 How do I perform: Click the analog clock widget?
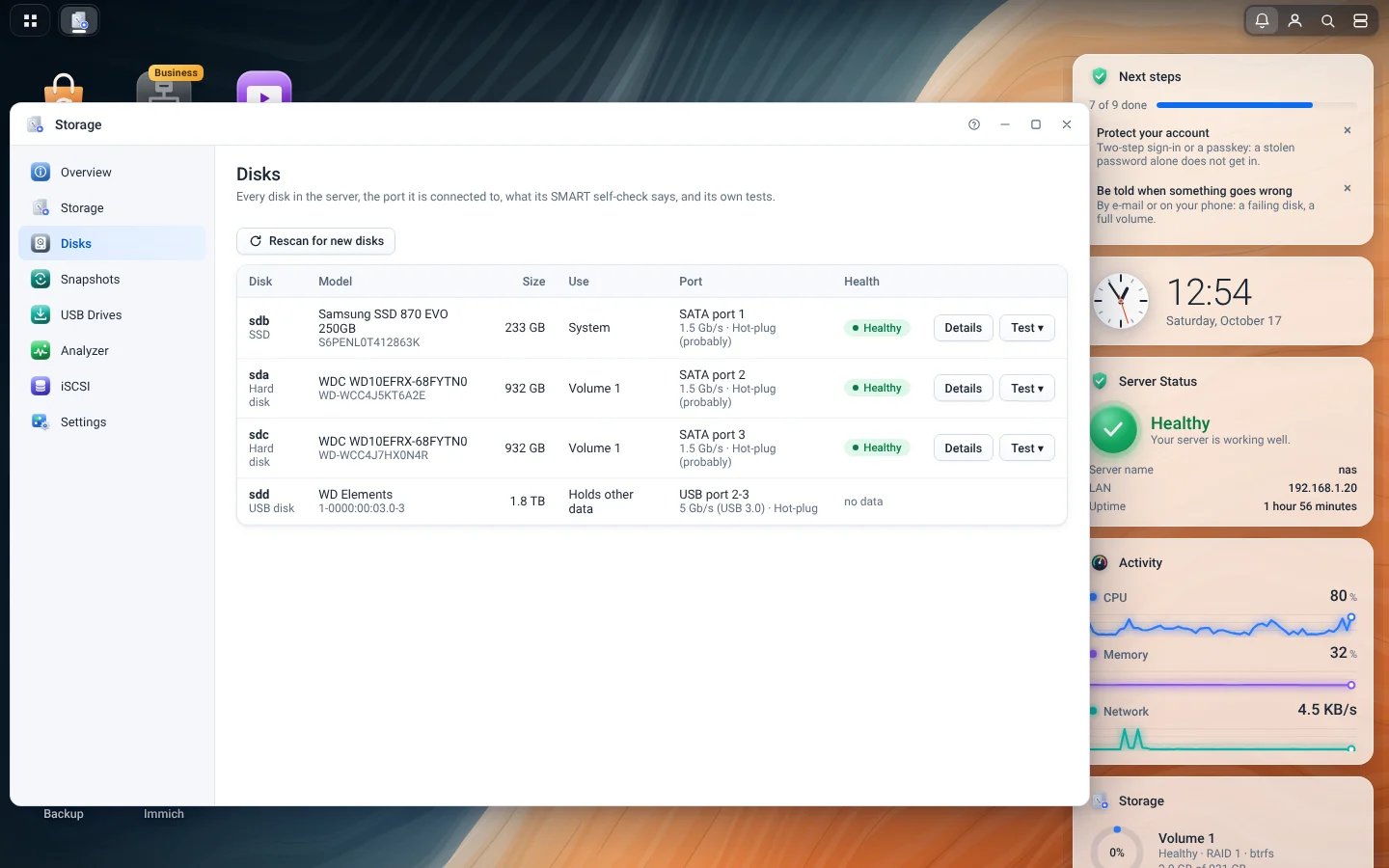pos(1121,301)
